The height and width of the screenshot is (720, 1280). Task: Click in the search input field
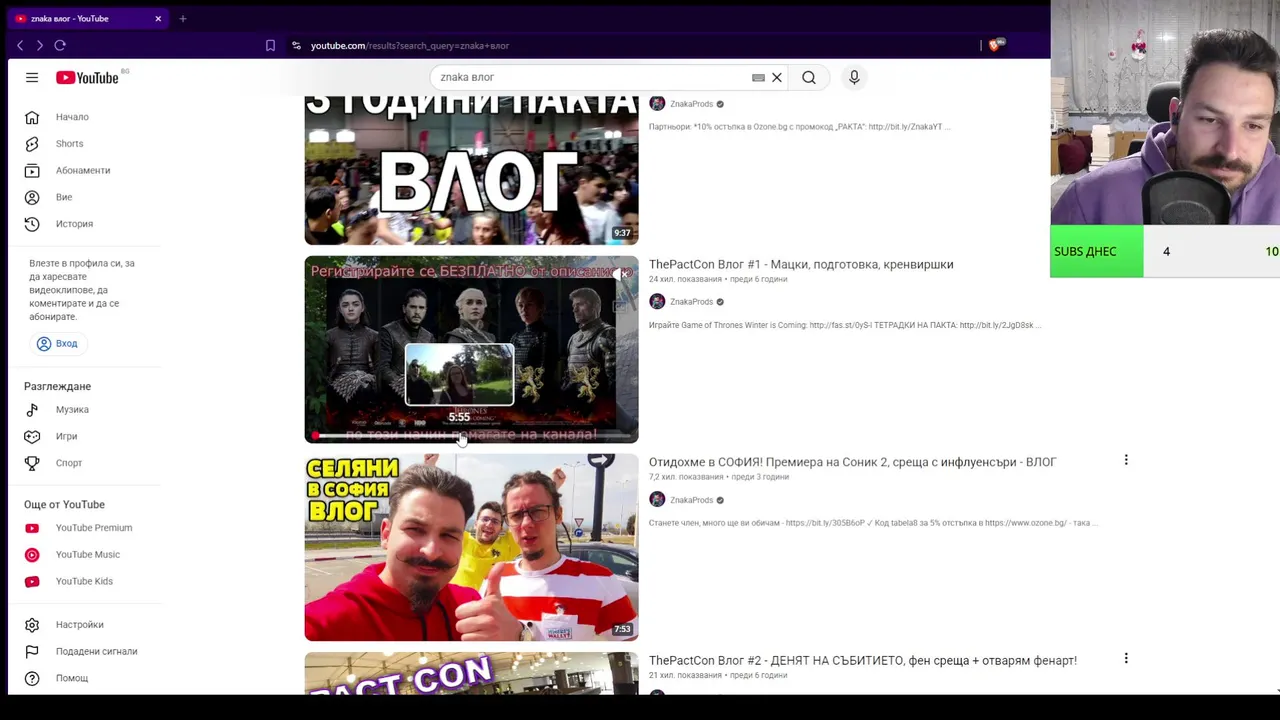[x=590, y=77]
